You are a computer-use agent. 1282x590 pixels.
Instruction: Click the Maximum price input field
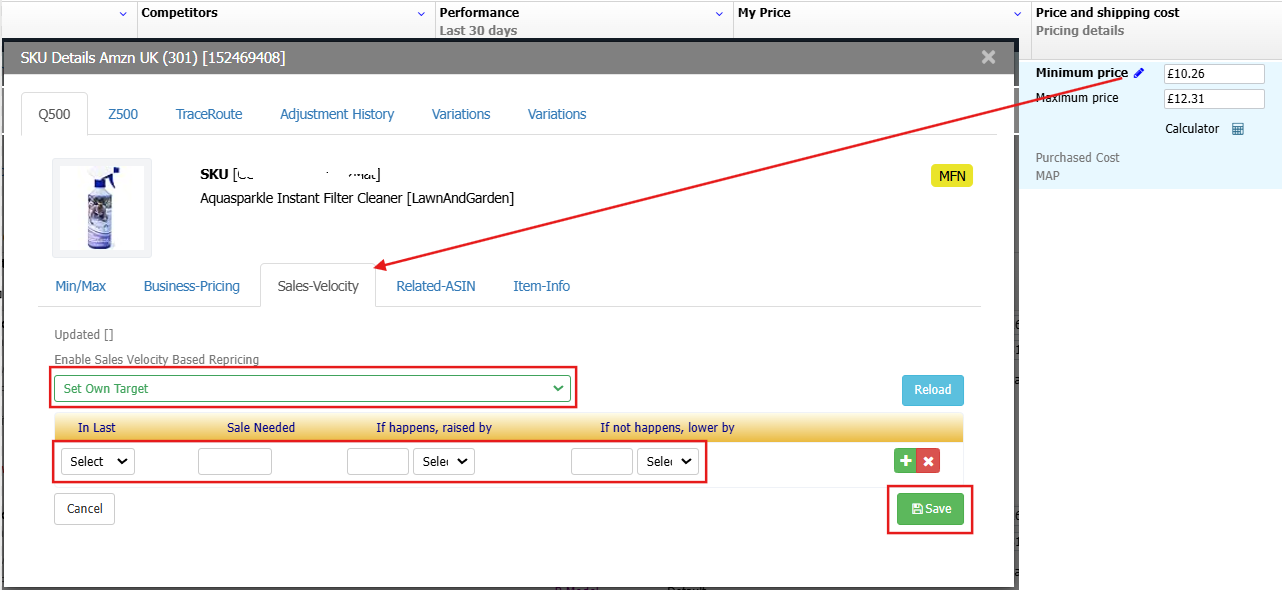[x=1214, y=99]
